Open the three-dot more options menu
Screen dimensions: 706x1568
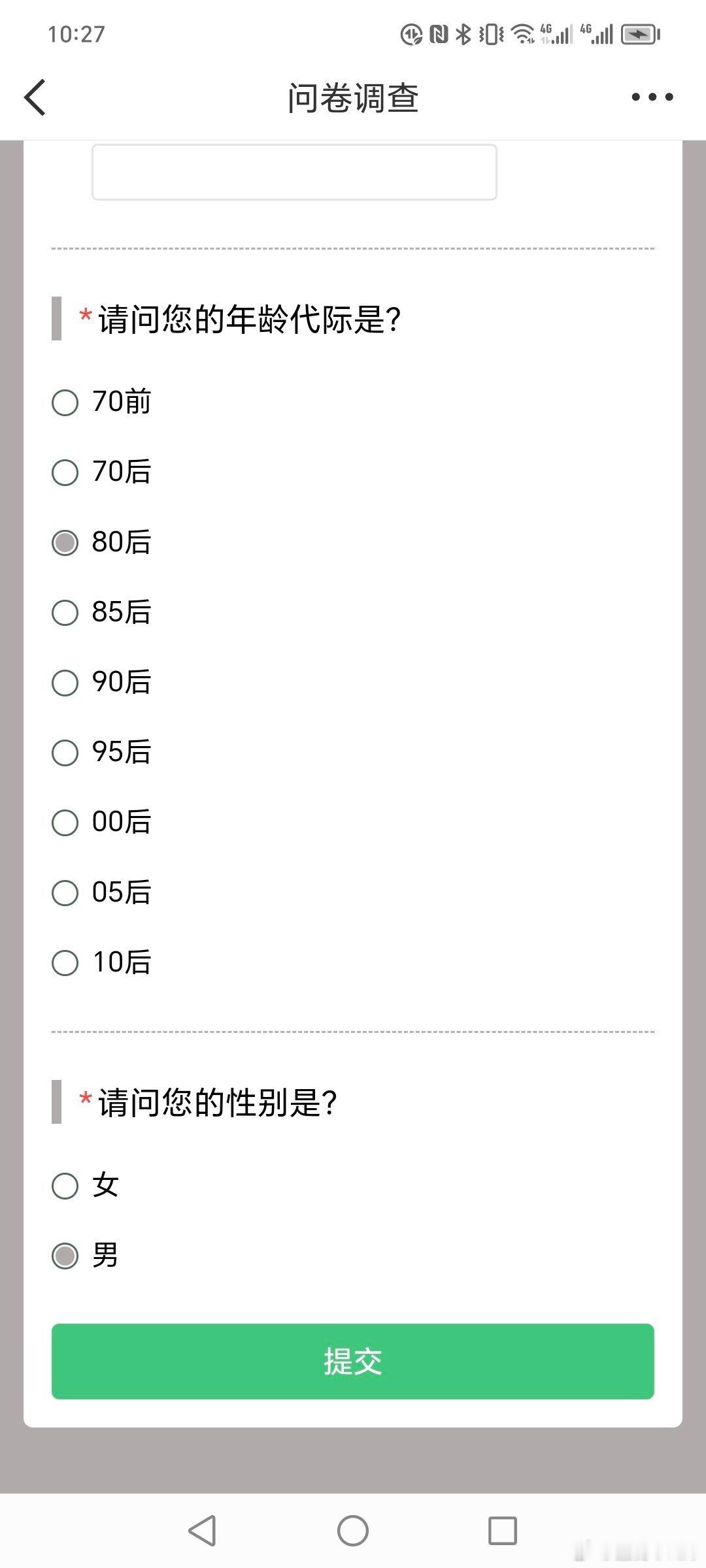[652, 97]
